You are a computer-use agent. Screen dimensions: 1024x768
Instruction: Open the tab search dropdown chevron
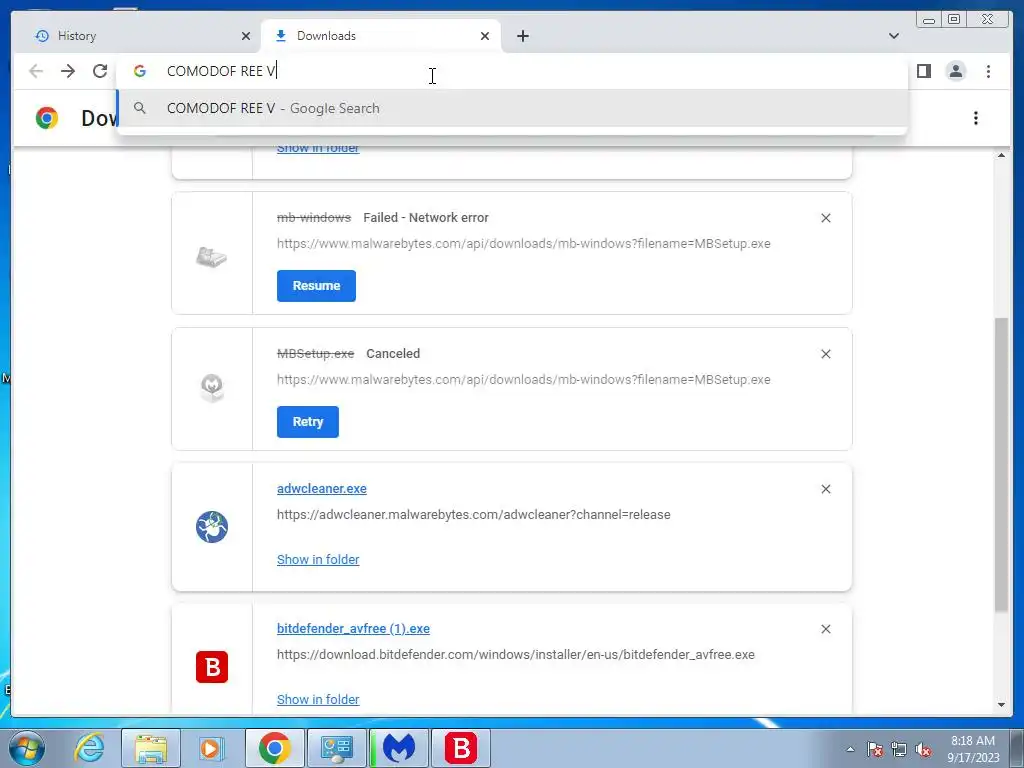point(893,36)
